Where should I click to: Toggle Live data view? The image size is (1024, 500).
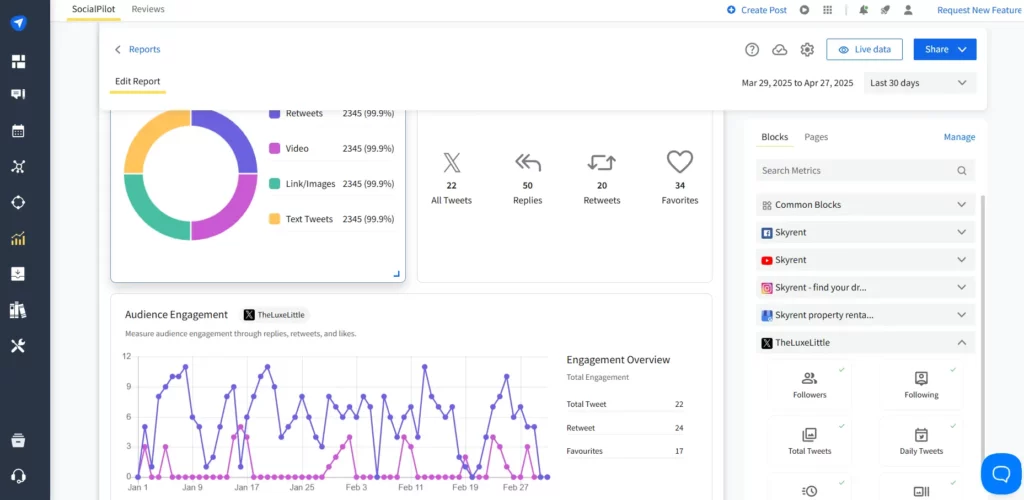(864, 50)
